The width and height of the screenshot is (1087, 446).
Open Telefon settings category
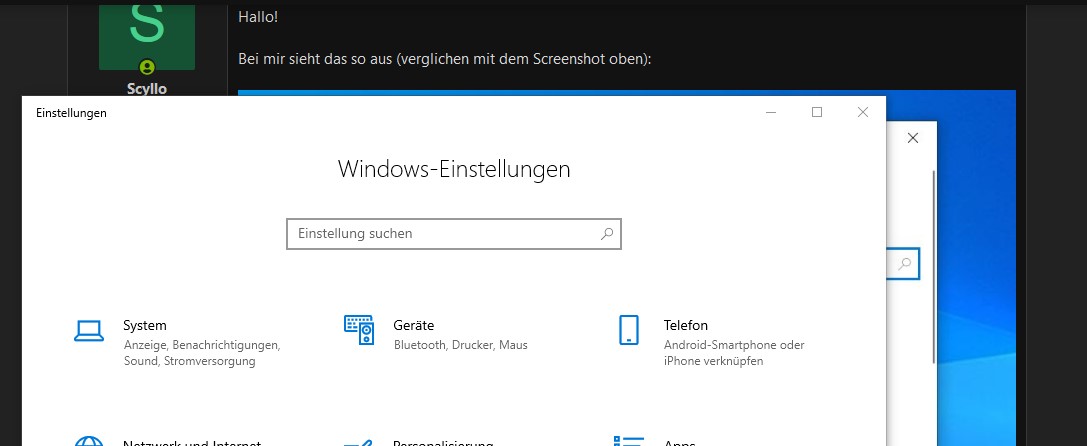tap(712, 343)
